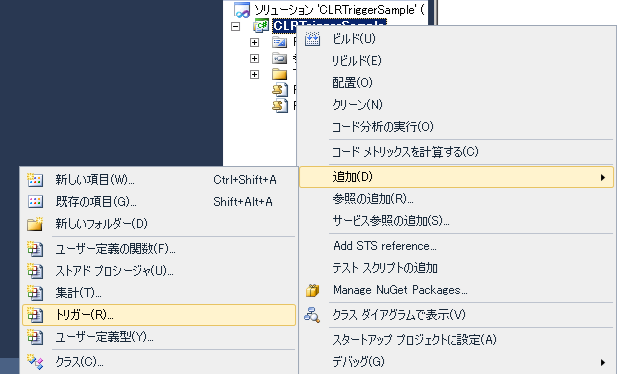The image size is (617, 374).
Task: Click the solution icon for 'CLRTriggerSample'
Action: point(242,10)
